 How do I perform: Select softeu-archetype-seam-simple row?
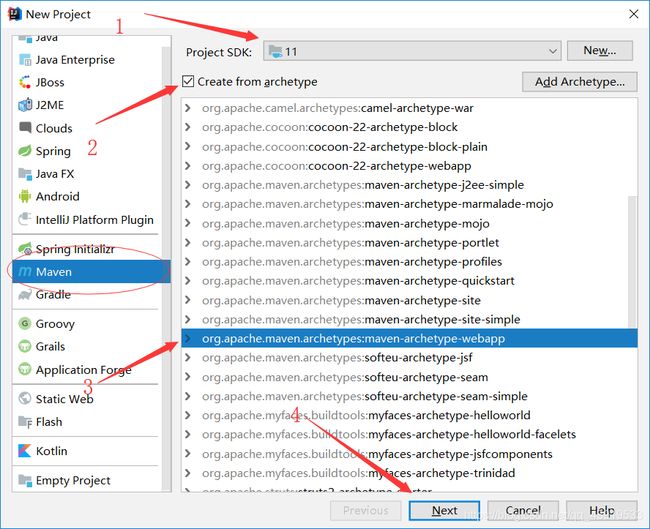(409, 396)
